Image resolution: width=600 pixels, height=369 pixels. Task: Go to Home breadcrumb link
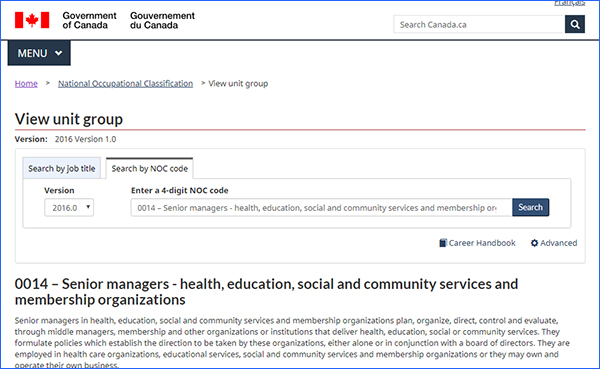[26, 83]
